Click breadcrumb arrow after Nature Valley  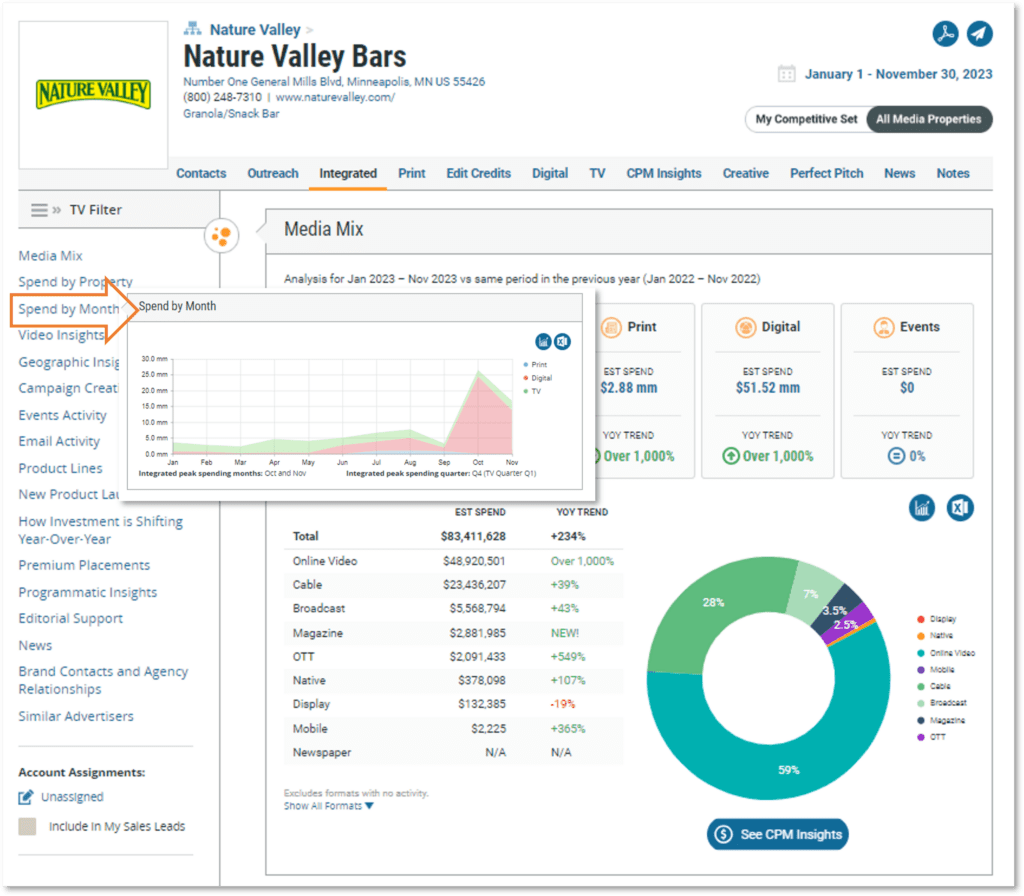[x=310, y=30]
